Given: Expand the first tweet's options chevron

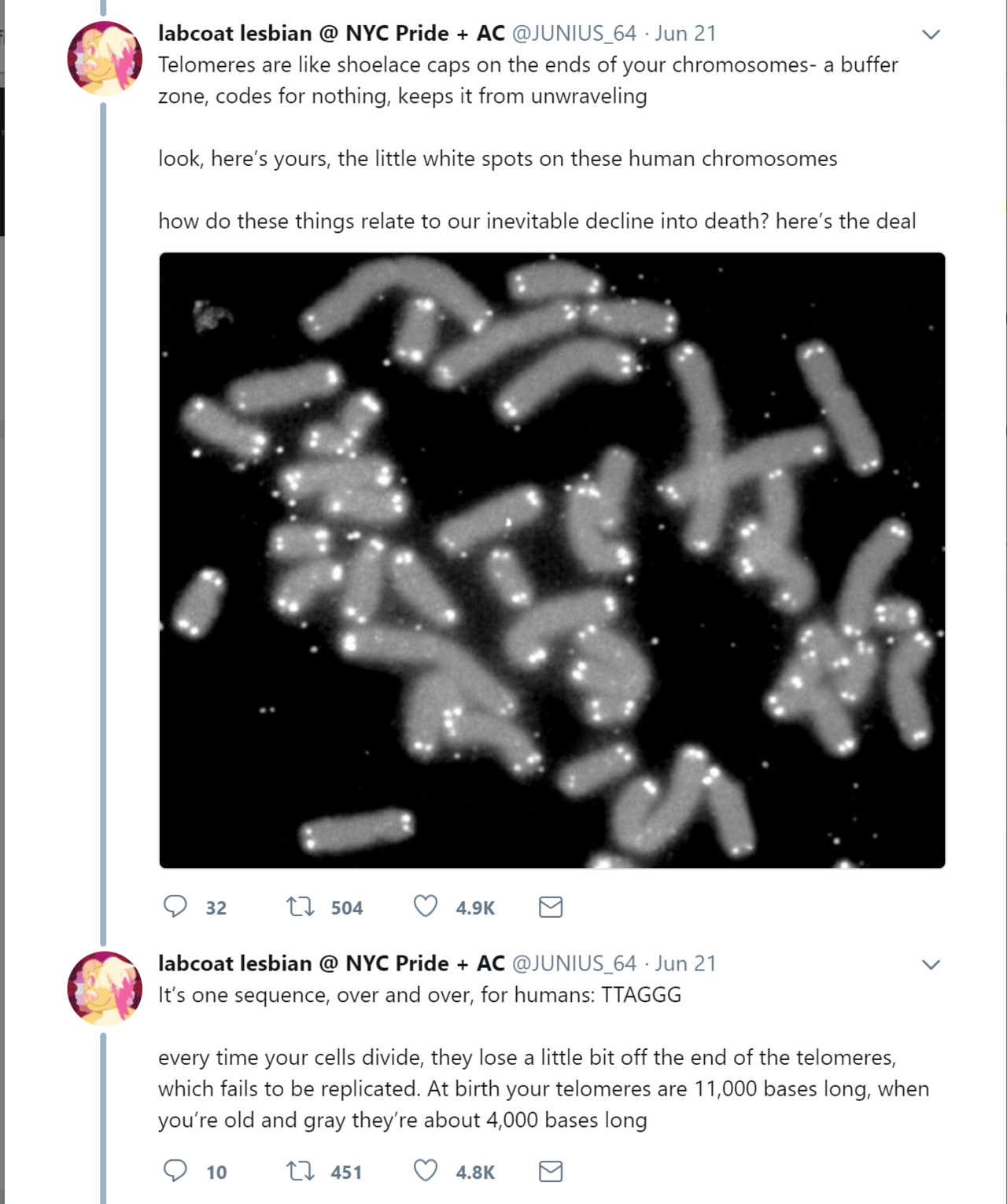Looking at the screenshot, I should pyautogui.click(x=931, y=35).
